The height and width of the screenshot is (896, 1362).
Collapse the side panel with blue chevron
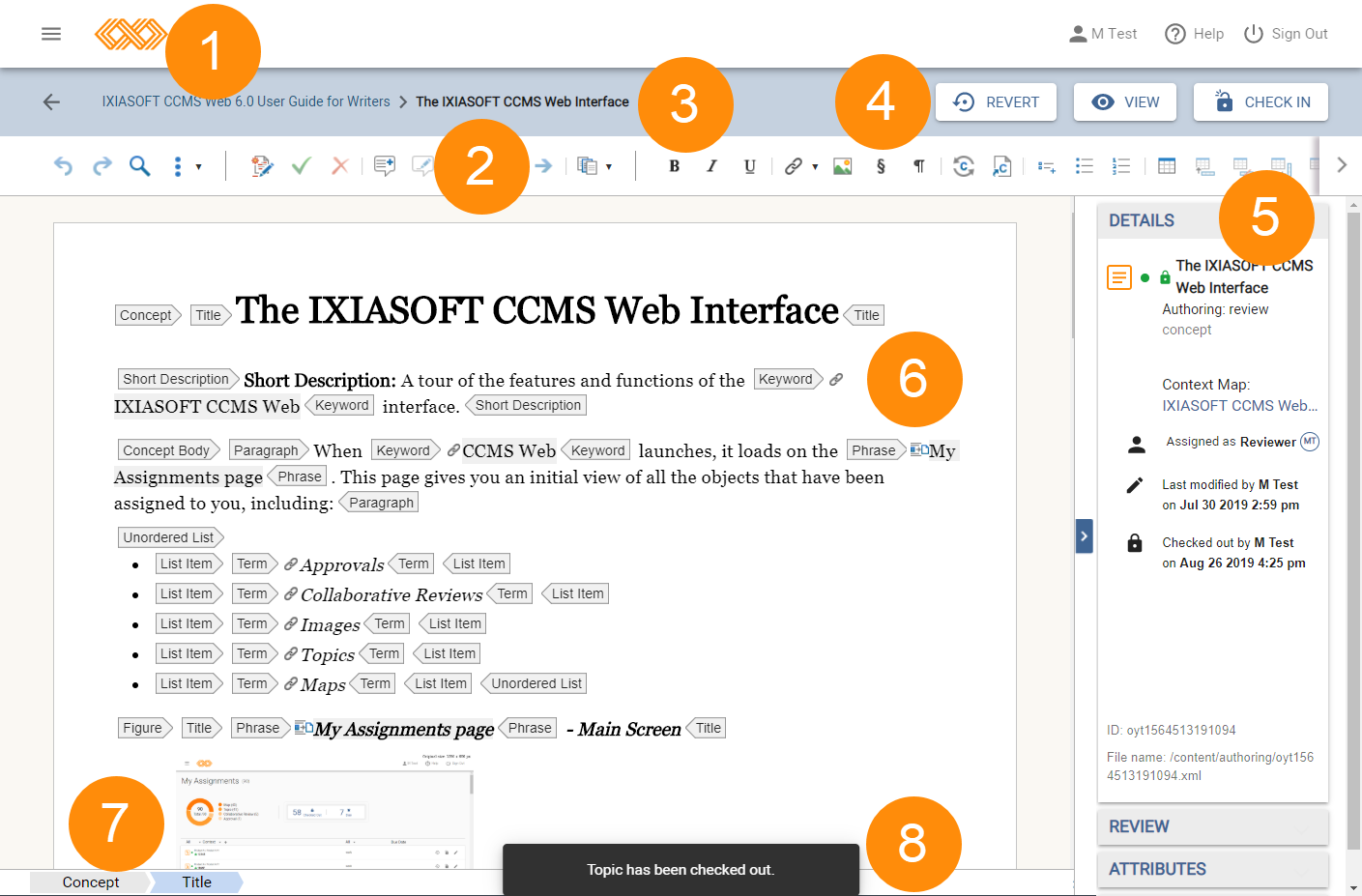pyautogui.click(x=1085, y=535)
